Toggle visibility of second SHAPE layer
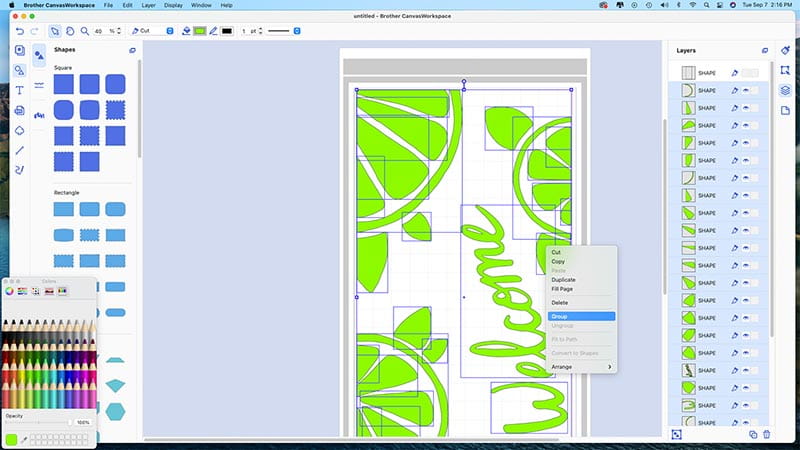 pyautogui.click(x=745, y=90)
